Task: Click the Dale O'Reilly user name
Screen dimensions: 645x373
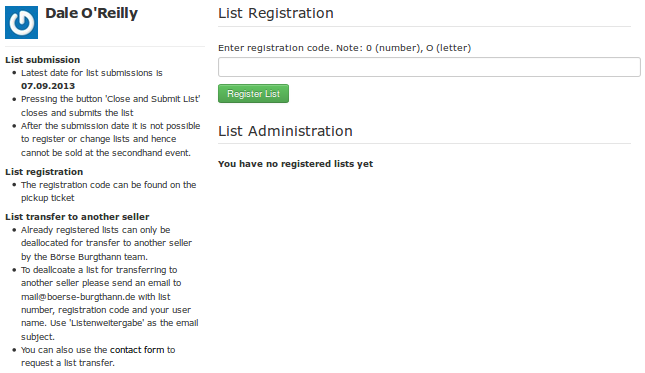Action: pyautogui.click(x=91, y=13)
